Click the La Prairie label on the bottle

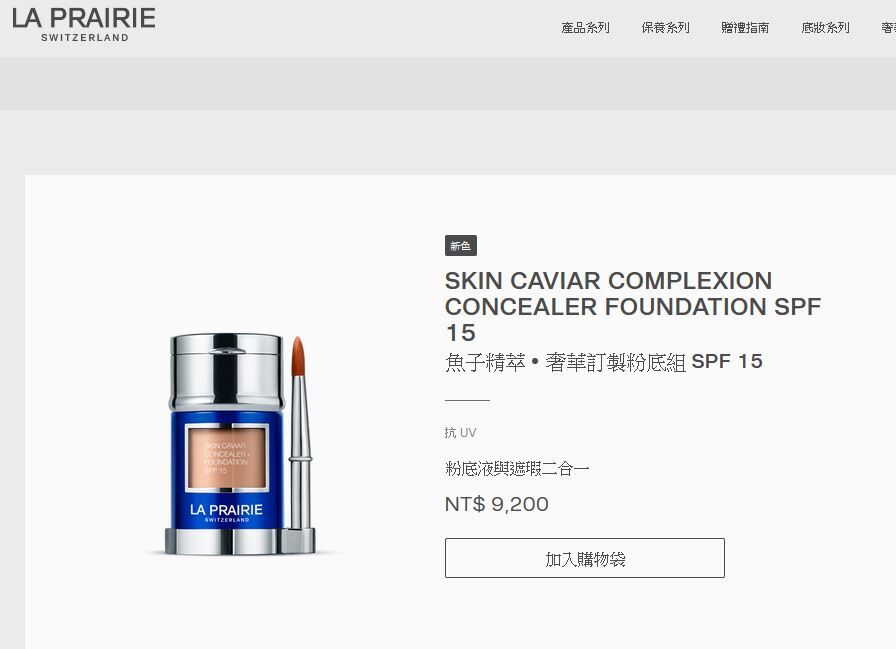pyautogui.click(x=226, y=511)
